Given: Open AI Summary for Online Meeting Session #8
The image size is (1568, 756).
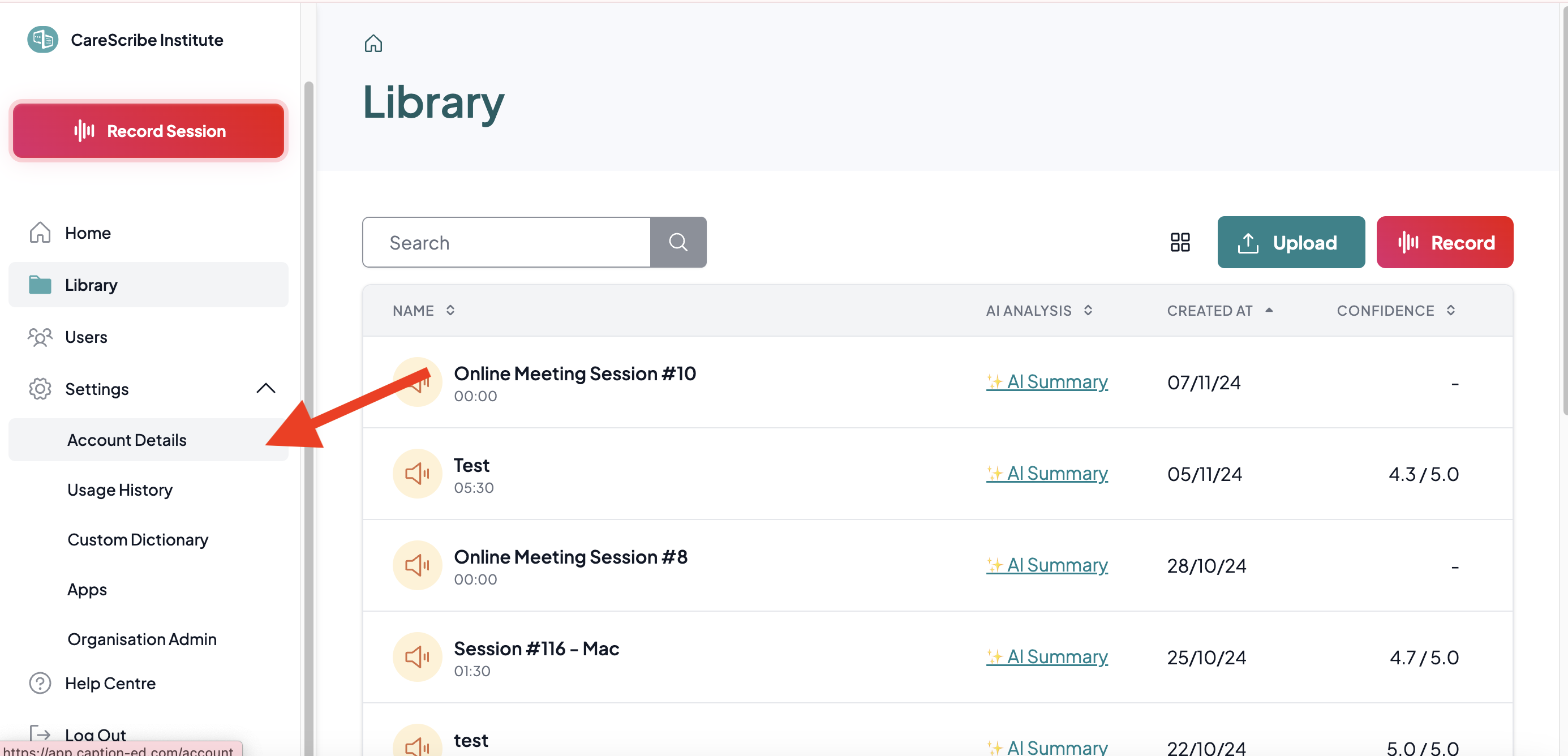Looking at the screenshot, I should [x=1047, y=565].
